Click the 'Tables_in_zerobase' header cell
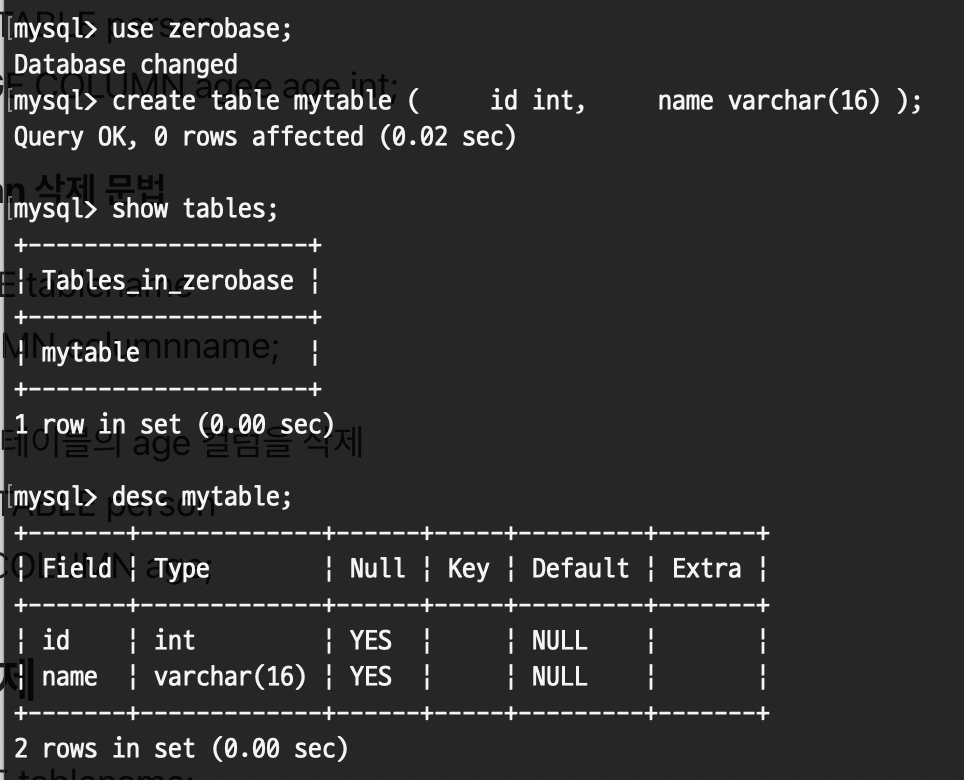The width and height of the screenshot is (964, 780). [x=167, y=281]
